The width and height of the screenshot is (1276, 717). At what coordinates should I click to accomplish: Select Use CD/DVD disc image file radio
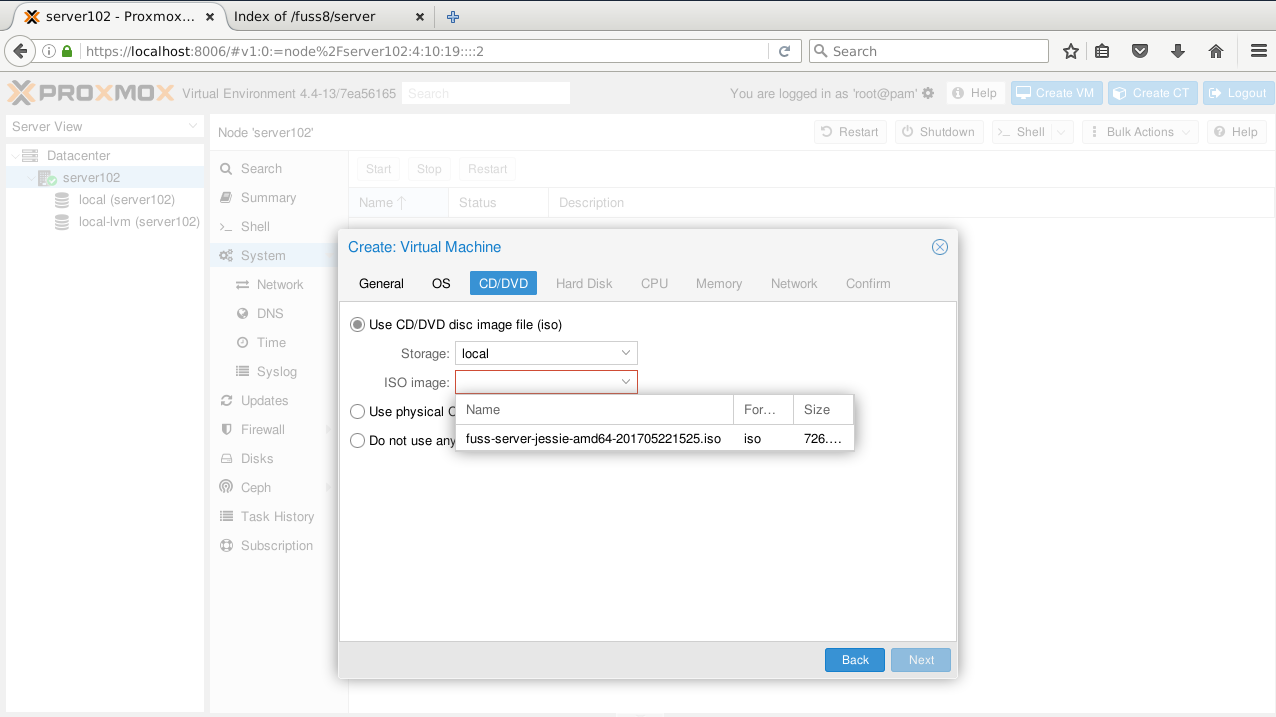pos(357,325)
